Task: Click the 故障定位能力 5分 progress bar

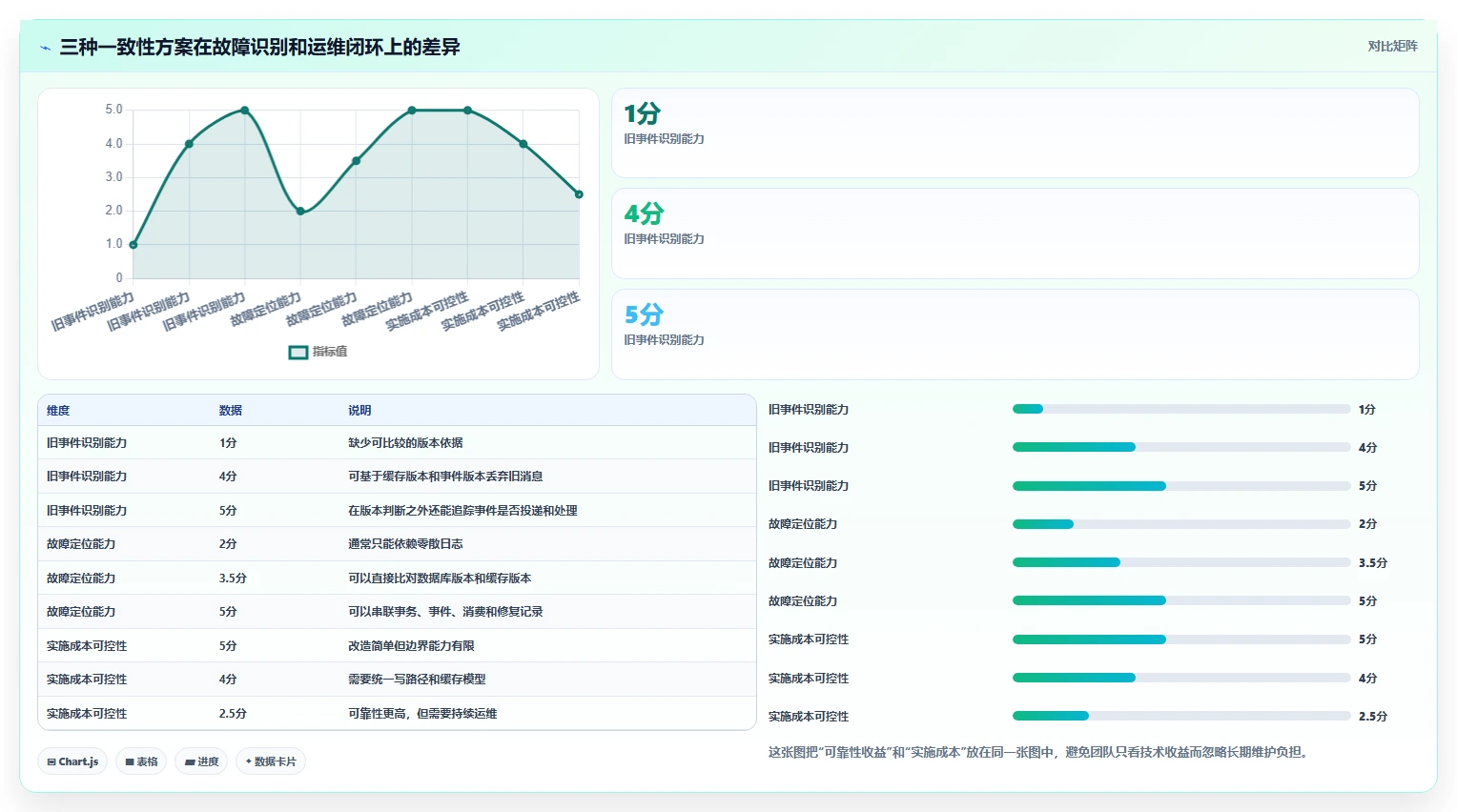Action: pyautogui.click(x=1181, y=600)
